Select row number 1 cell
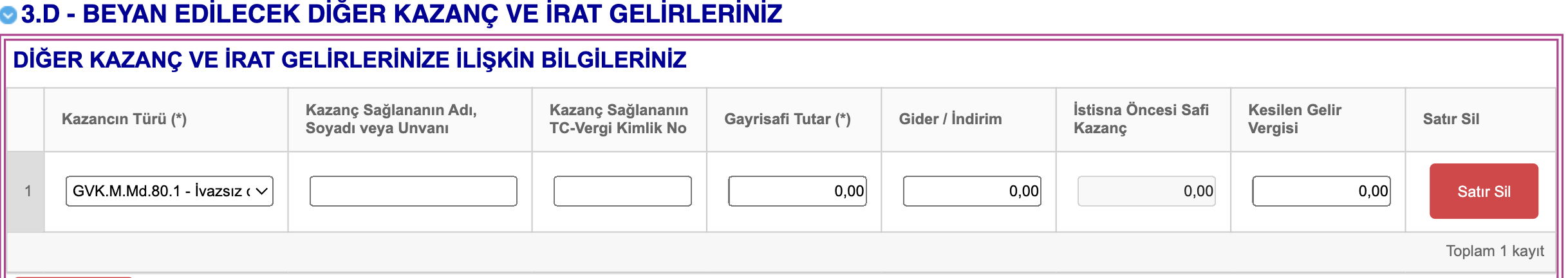Image resolution: width=1568 pixels, height=278 pixels. 26,191
